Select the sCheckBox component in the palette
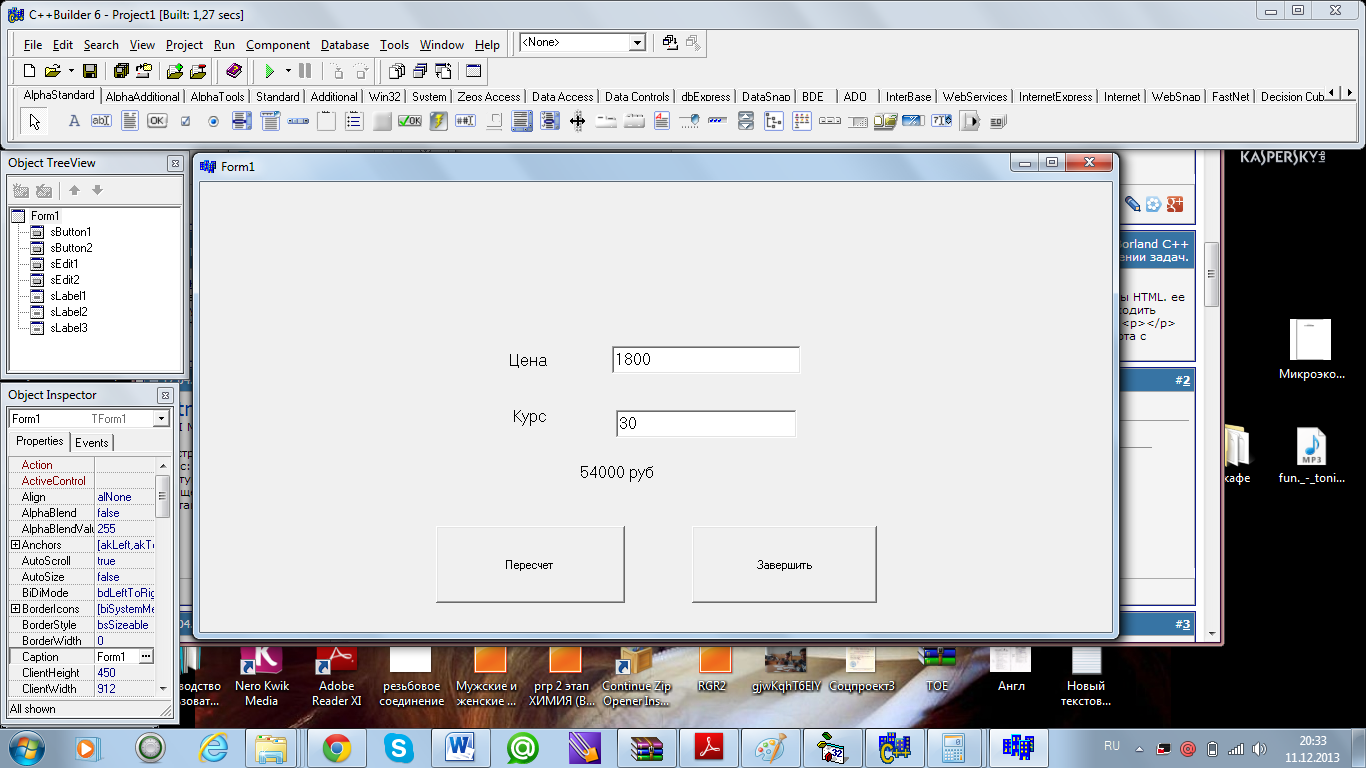The height and width of the screenshot is (768, 1366). tap(185, 121)
